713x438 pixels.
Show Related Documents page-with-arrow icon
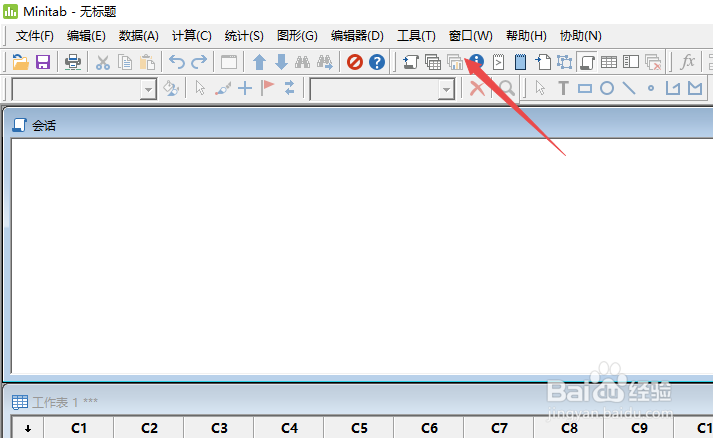(542, 62)
